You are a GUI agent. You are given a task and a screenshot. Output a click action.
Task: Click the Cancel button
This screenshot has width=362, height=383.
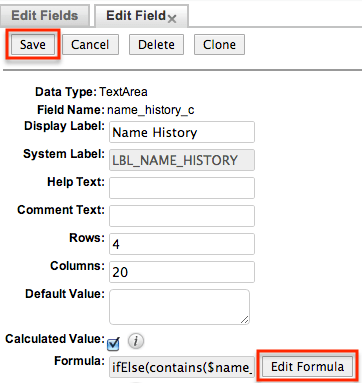(x=90, y=44)
